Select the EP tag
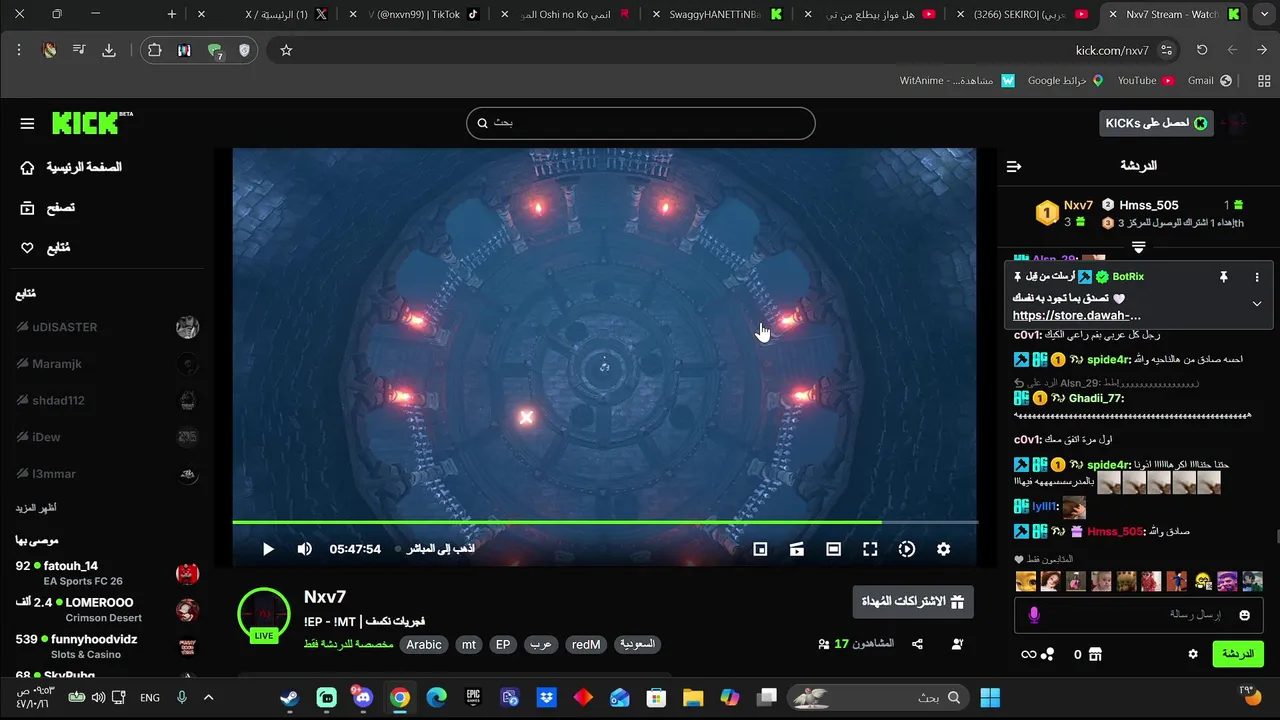This screenshot has width=1280, height=720. point(503,645)
